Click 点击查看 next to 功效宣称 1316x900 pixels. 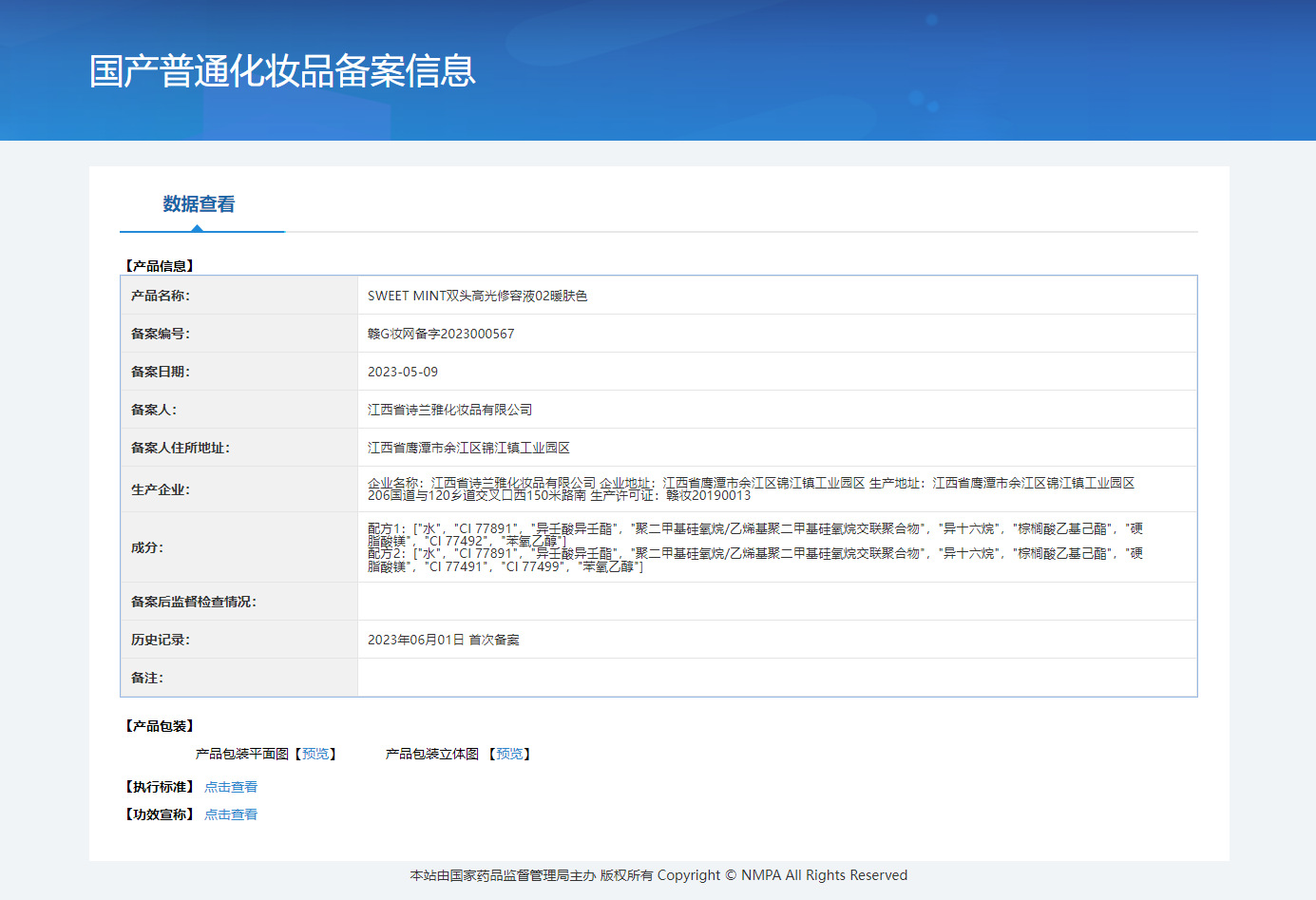[231, 814]
